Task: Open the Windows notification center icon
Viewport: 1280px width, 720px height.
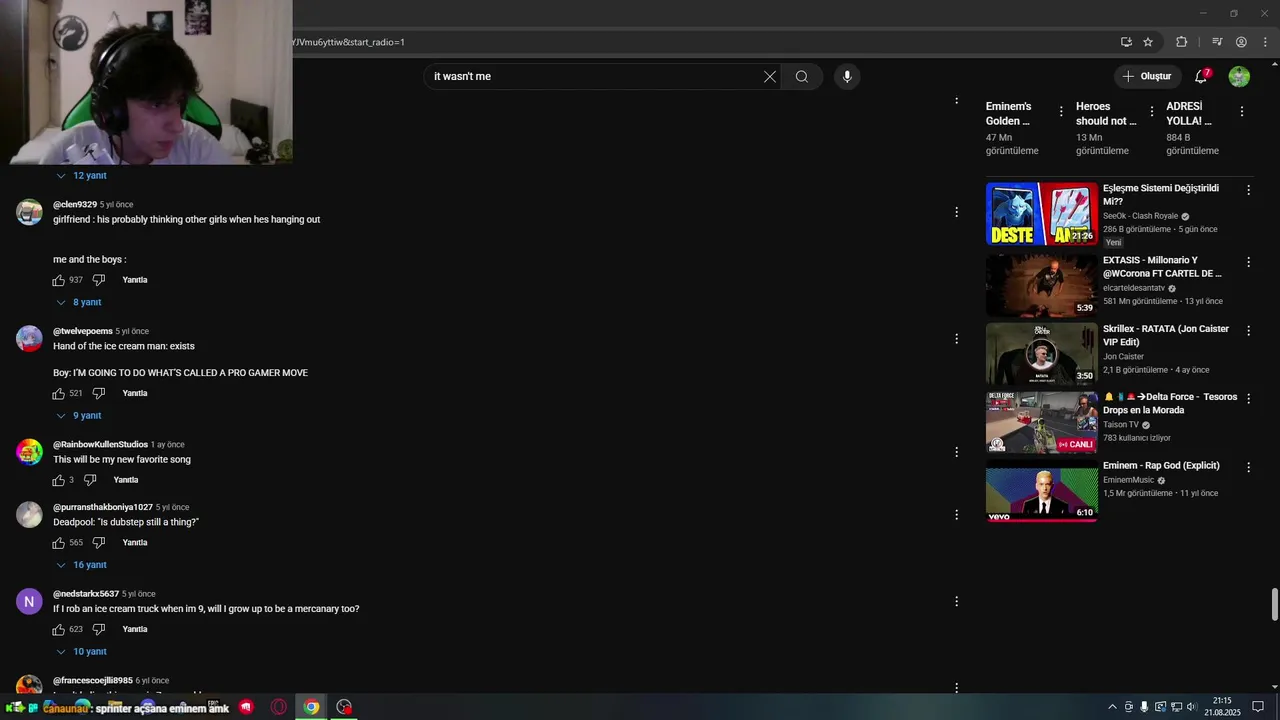Action: [1258, 707]
